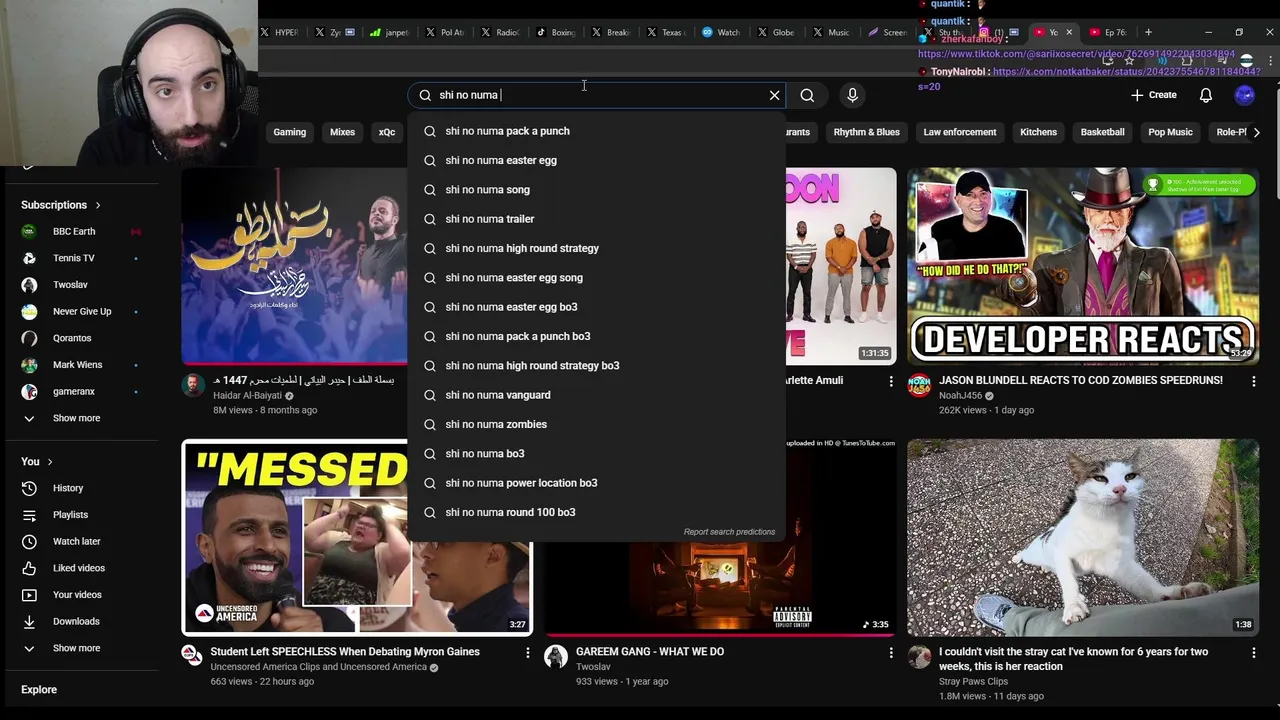Select the xQc category chip
Viewport: 1280px width, 720px height.
(x=387, y=132)
